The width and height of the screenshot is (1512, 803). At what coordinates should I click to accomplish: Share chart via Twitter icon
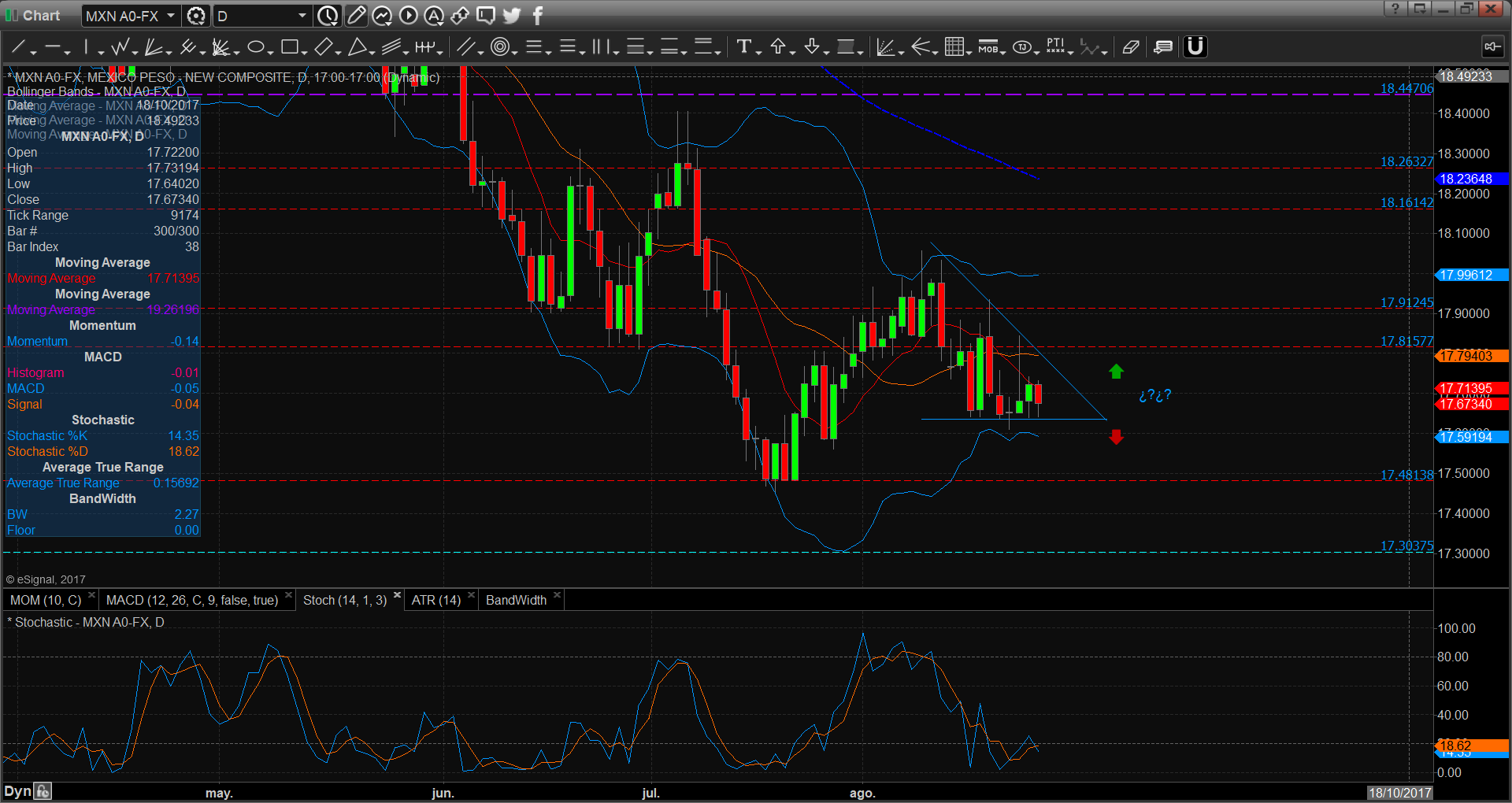point(512,16)
